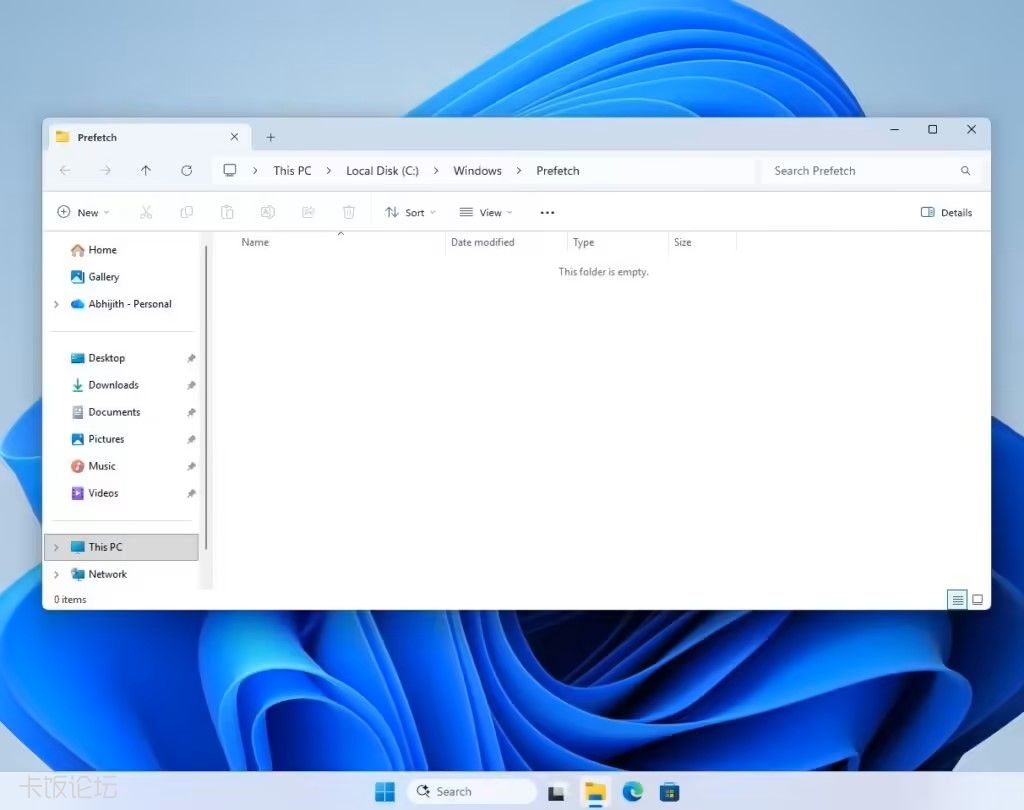Click the Copy icon in toolbar
The width and height of the screenshot is (1024, 810).
click(186, 212)
